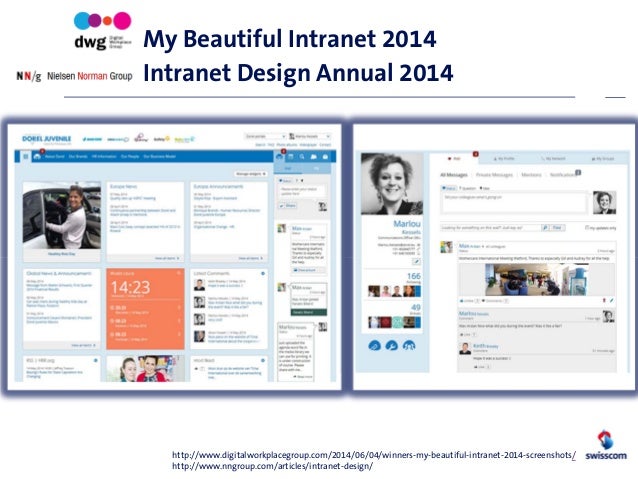Click the Latest Comments widget settings dot
The image size is (638, 479).
click(263, 273)
